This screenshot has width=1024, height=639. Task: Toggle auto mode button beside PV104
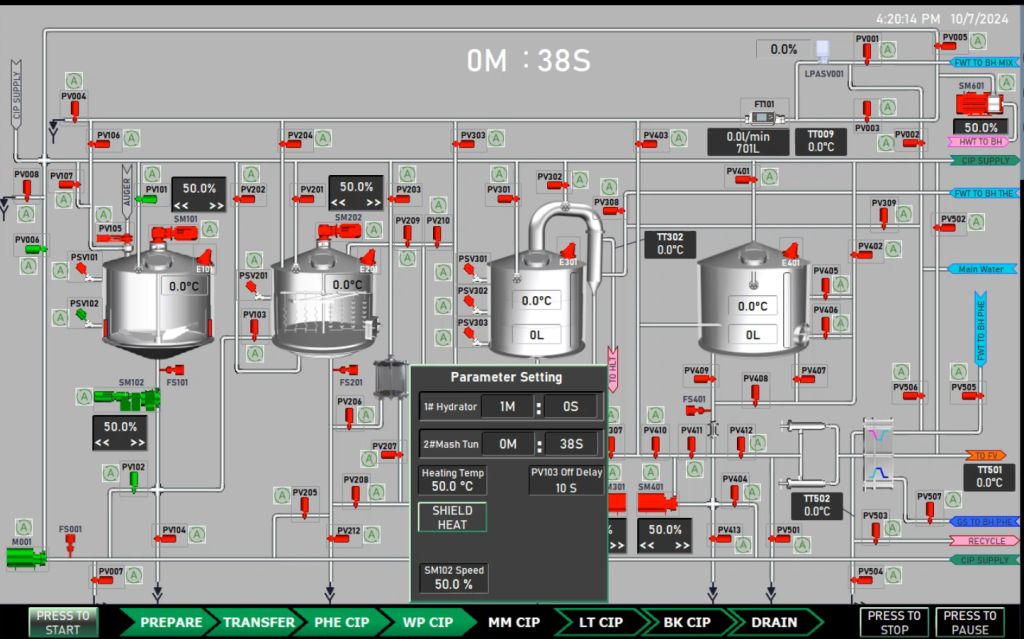point(197,534)
